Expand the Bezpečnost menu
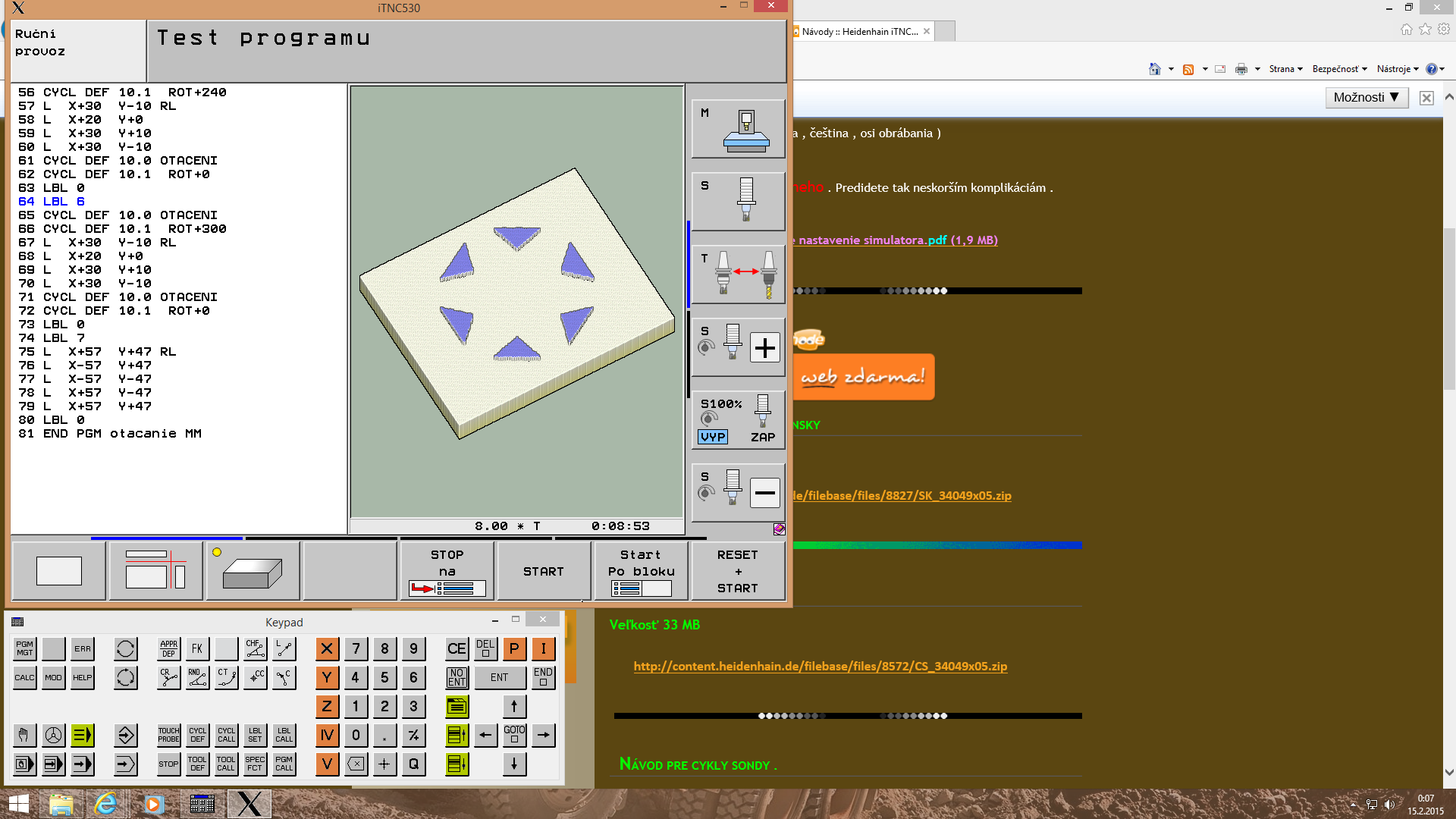This screenshot has width=1456, height=819. point(1338,69)
